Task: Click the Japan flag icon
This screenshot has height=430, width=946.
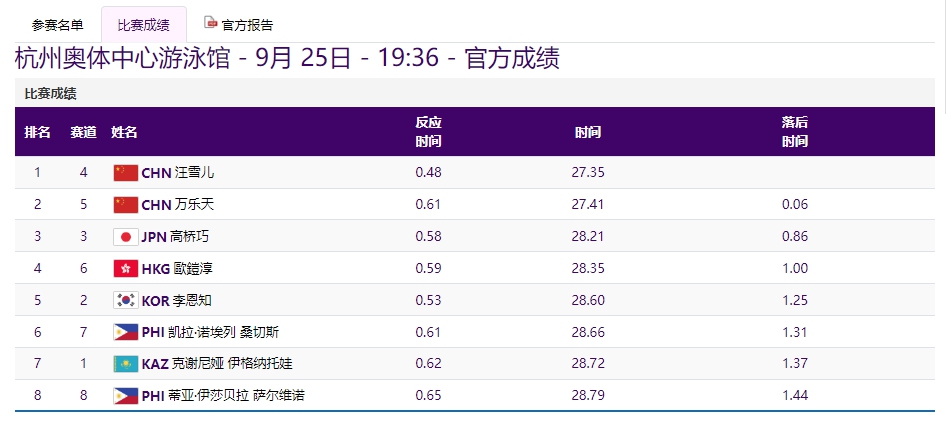Action: [125, 236]
